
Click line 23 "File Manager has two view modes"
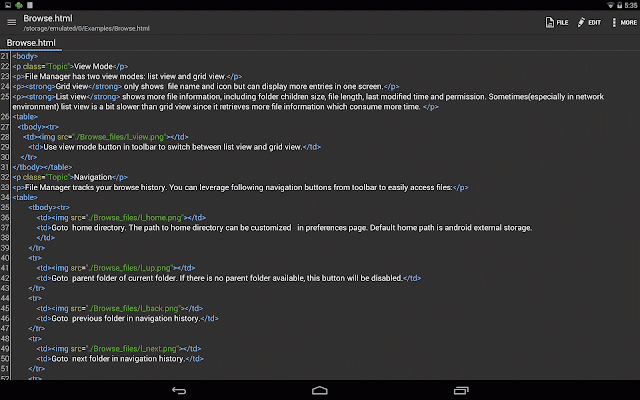click(125, 76)
